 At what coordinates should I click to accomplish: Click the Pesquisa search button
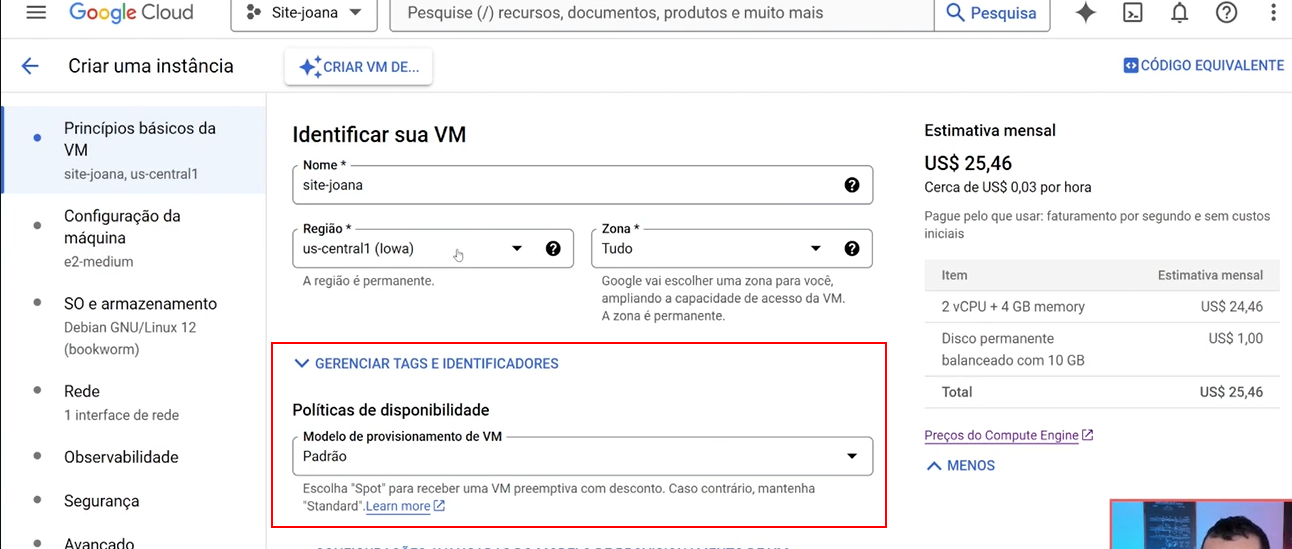point(992,14)
